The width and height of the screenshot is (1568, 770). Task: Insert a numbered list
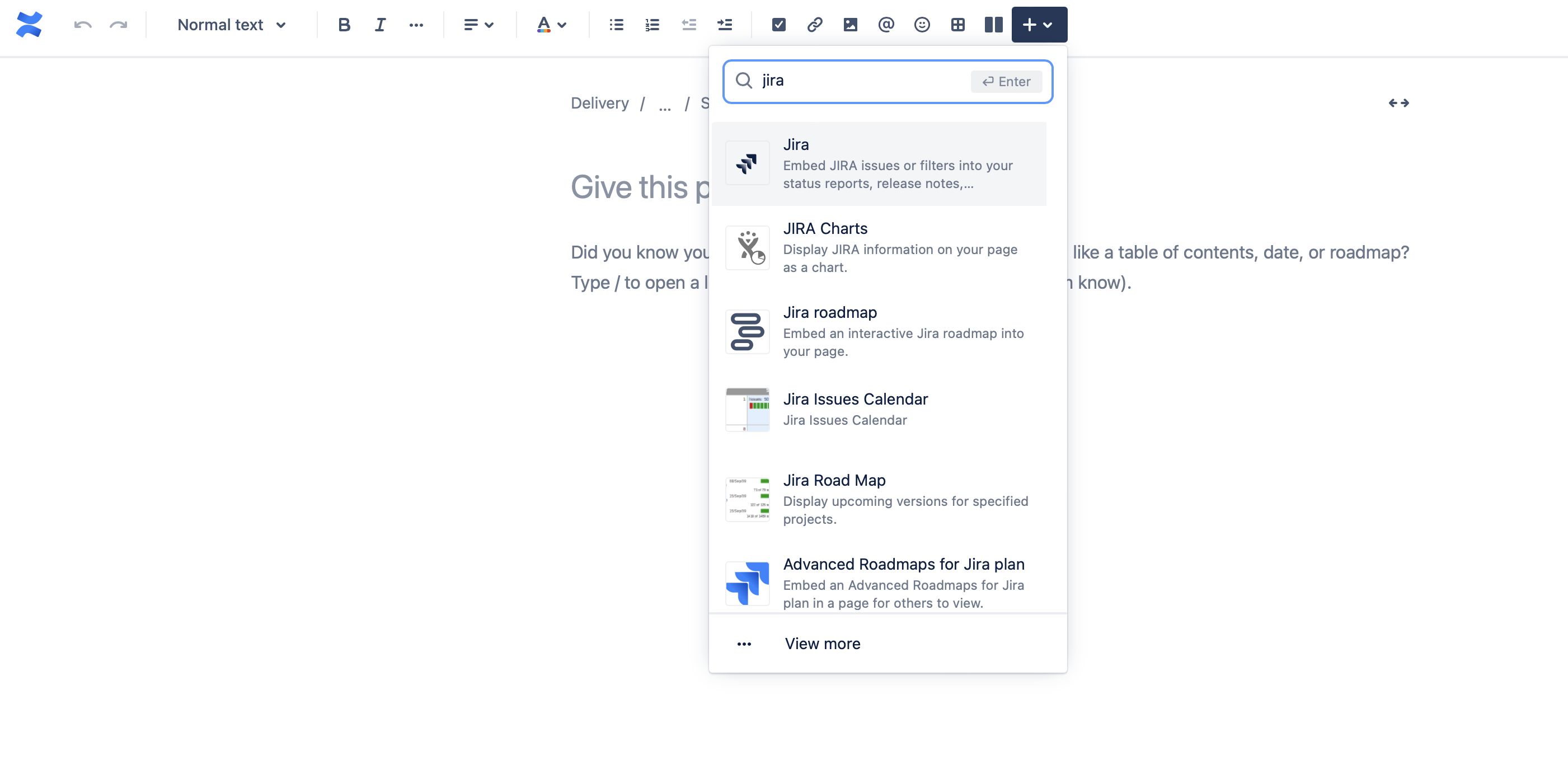pyautogui.click(x=651, y=25)
